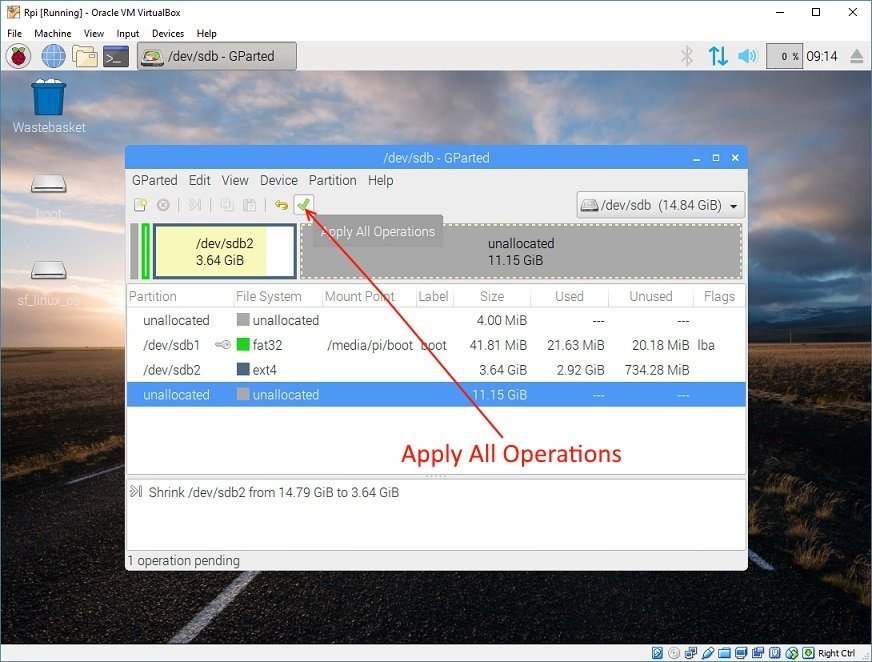Open the Partition menu in GParted
The width and height of the screenshot is (872, 662).
(332, 180)
